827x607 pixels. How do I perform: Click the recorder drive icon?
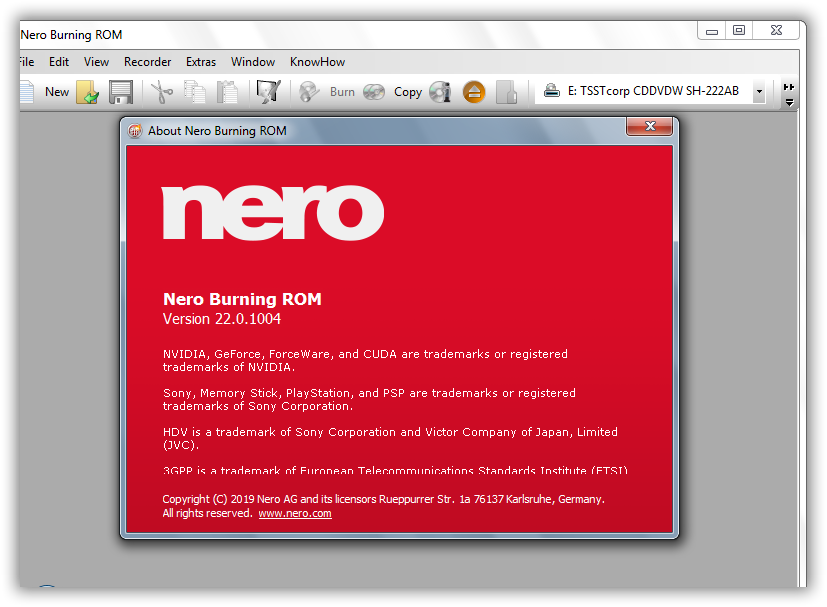pyautogui.click(x=552, y=91)
